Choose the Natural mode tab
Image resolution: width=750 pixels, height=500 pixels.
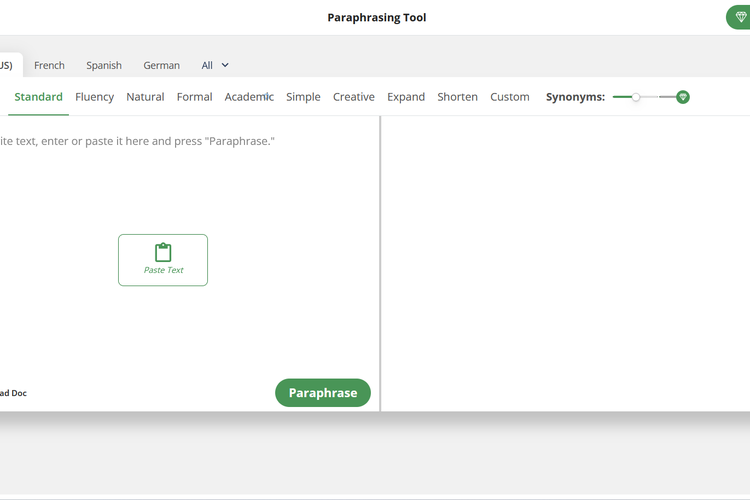click(x=145, y=97)
